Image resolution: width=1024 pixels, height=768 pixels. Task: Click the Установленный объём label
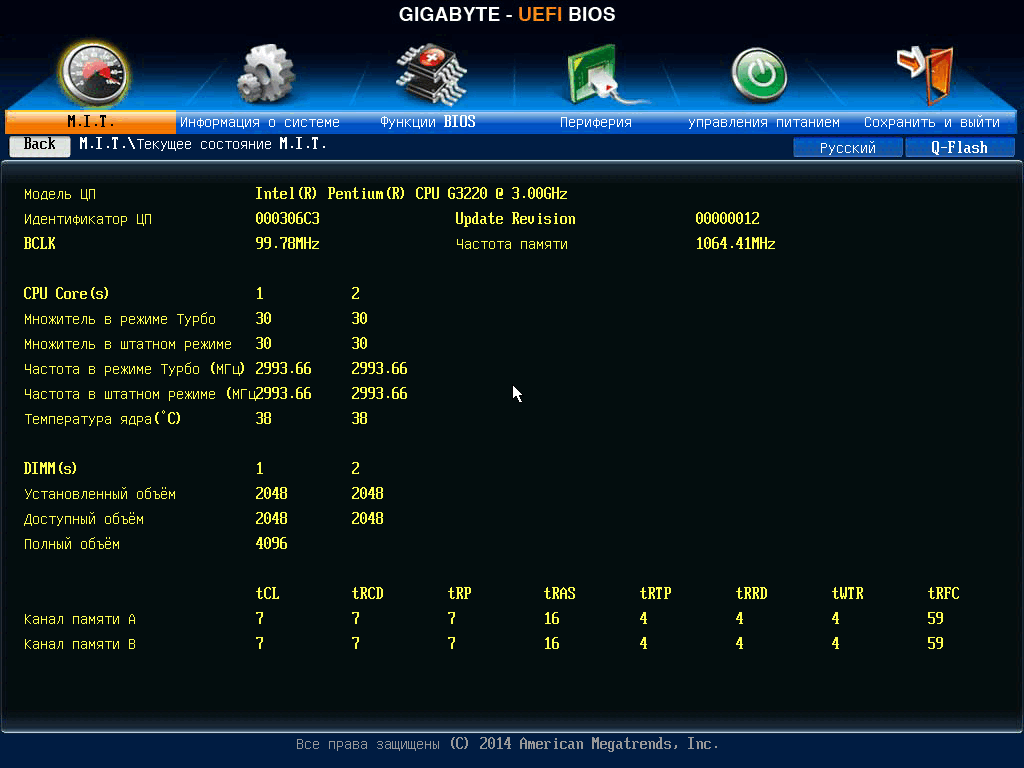pyautogui.click(x=99, y=494)
